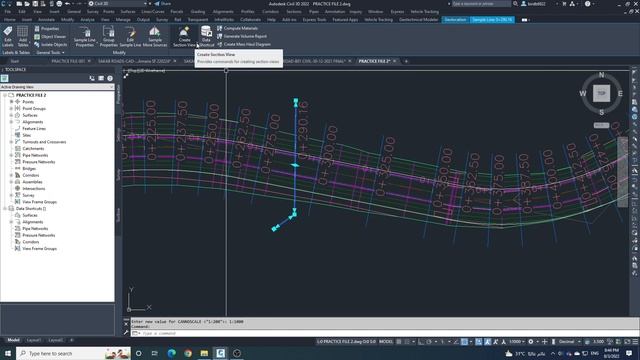Toggle object snap in status bar
The image size is (640, 360).
464,342
